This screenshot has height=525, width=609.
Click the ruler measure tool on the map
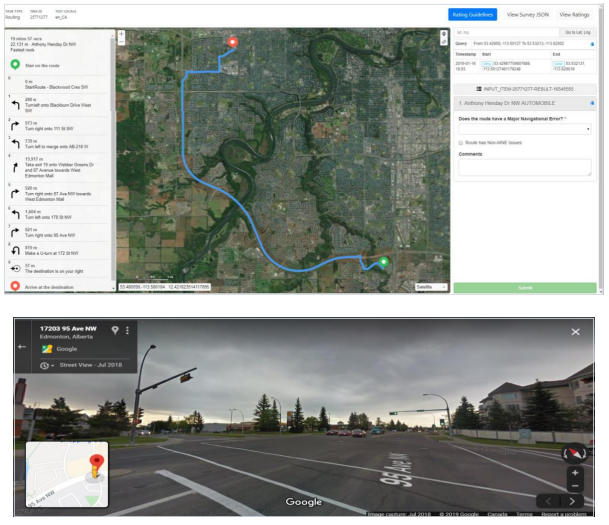coord(444,41)
